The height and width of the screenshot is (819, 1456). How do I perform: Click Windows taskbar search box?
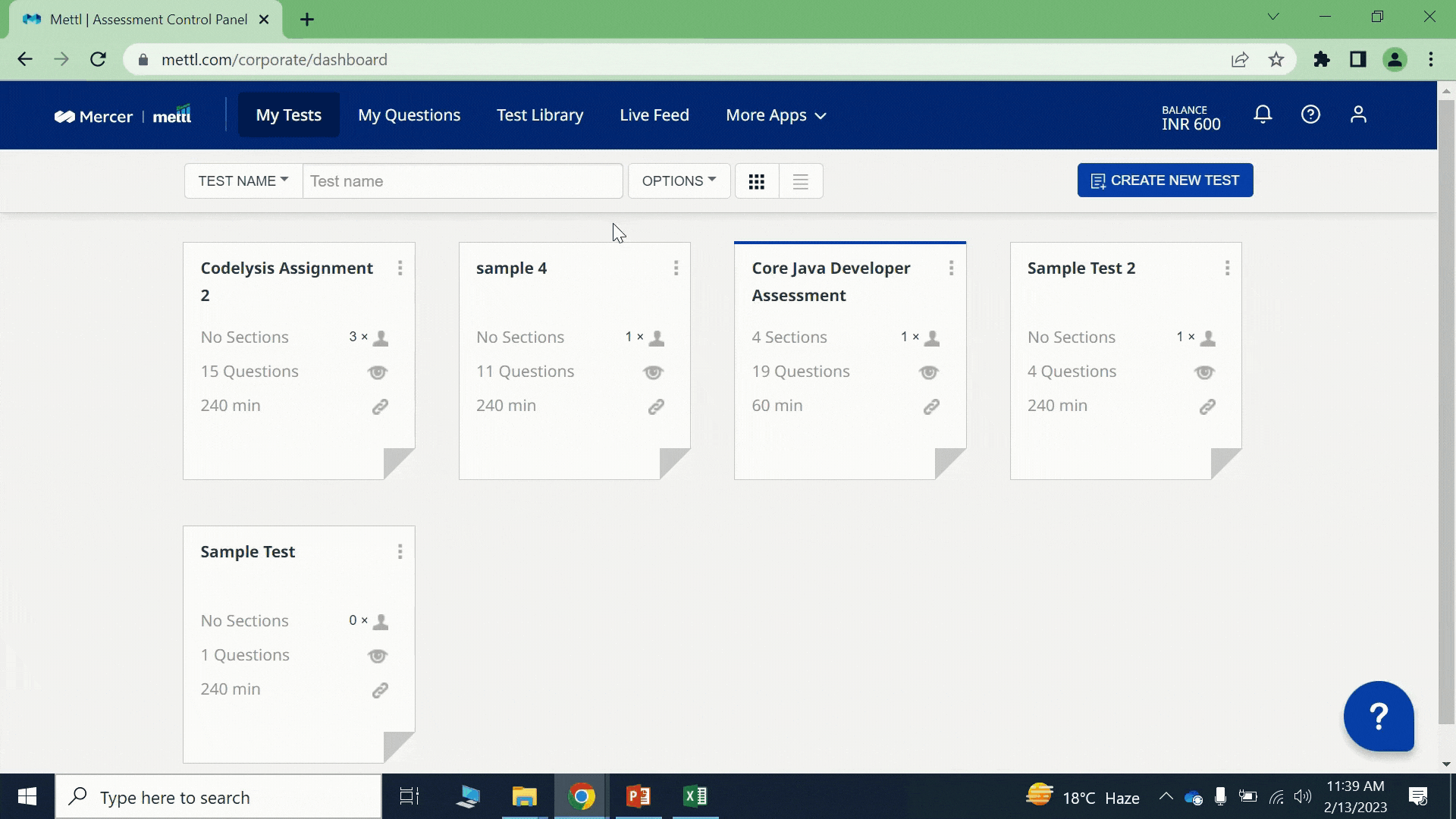pos(218,797)
